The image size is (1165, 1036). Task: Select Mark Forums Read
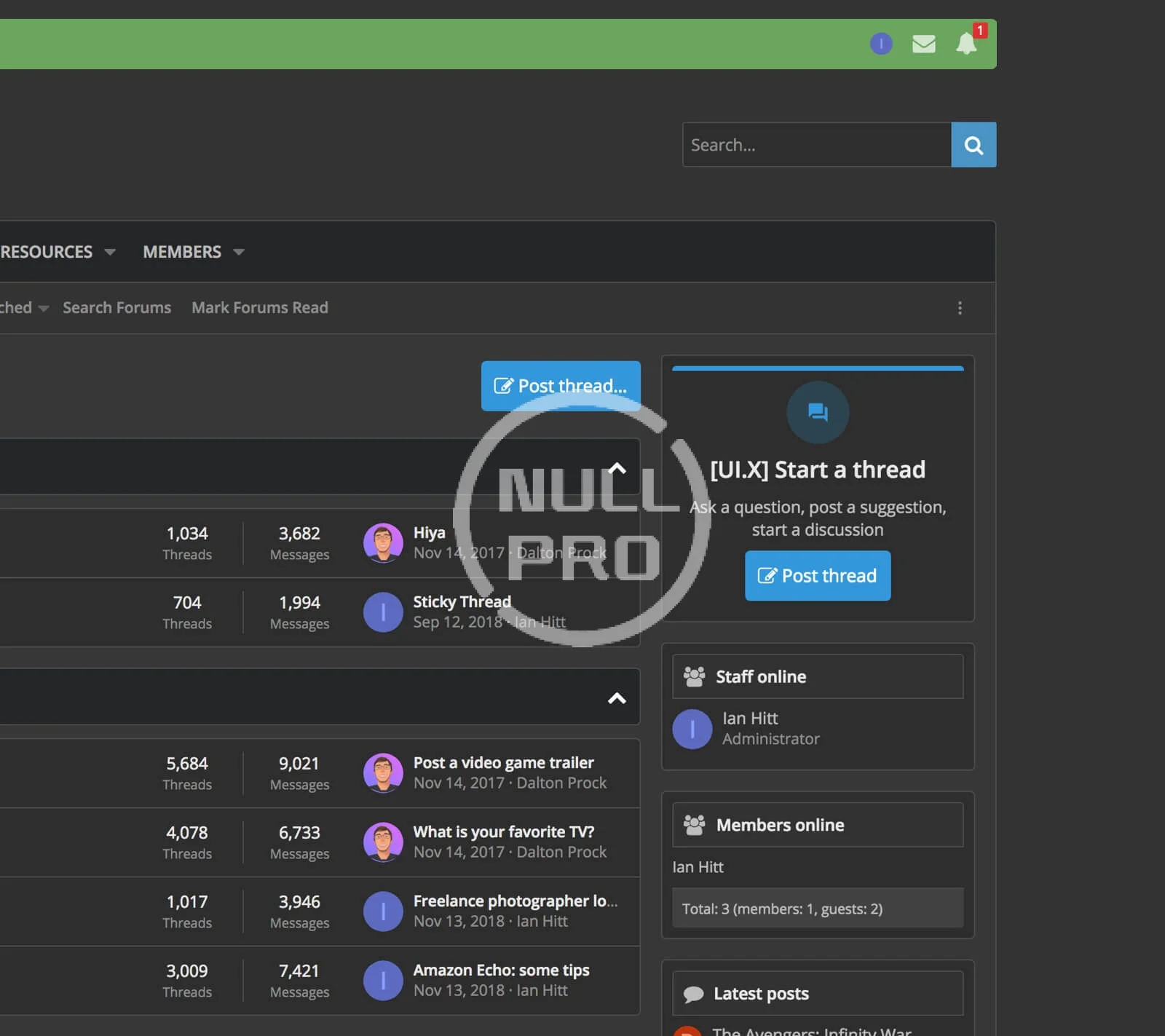(x=260, y=307)
